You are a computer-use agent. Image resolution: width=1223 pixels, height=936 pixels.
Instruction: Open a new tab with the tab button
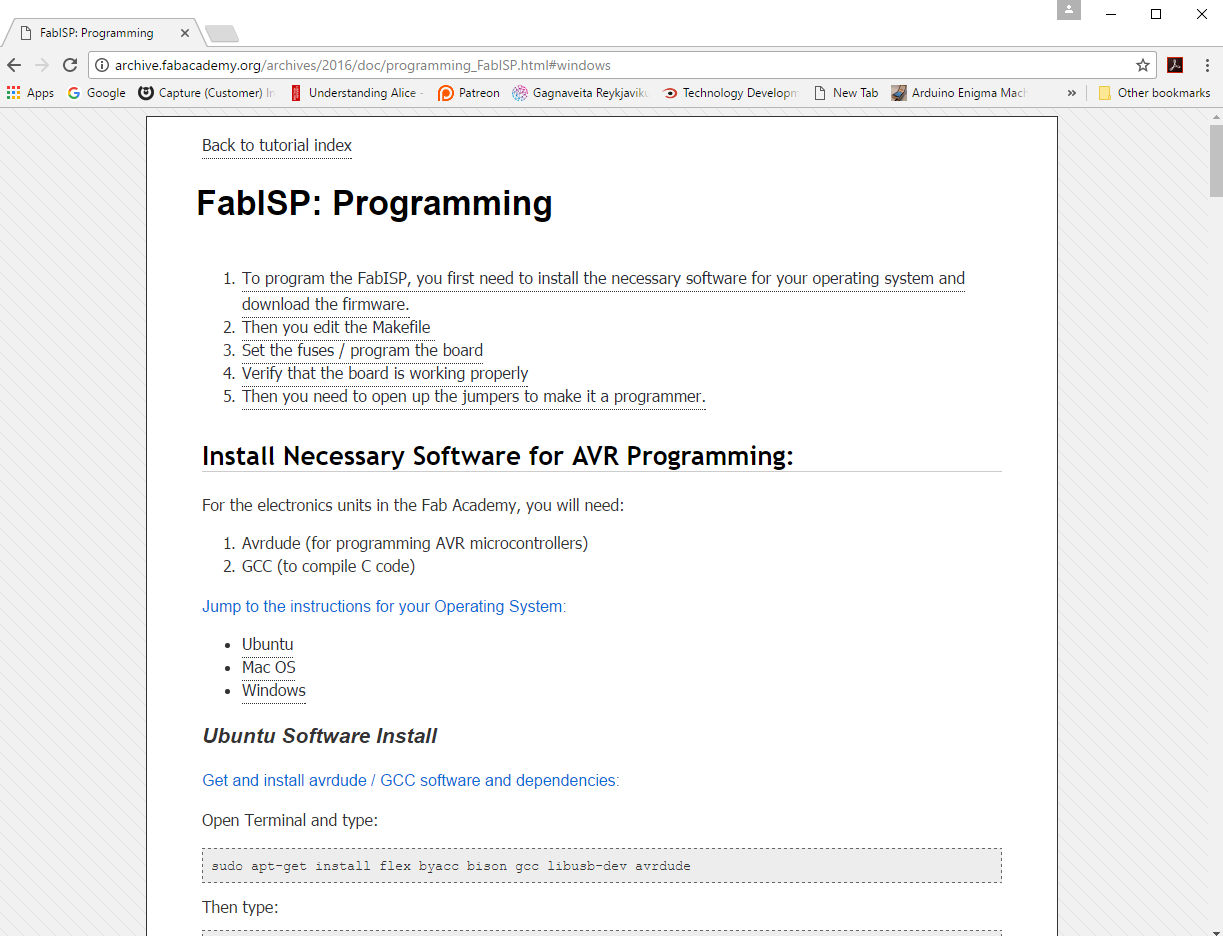[221, 34]
